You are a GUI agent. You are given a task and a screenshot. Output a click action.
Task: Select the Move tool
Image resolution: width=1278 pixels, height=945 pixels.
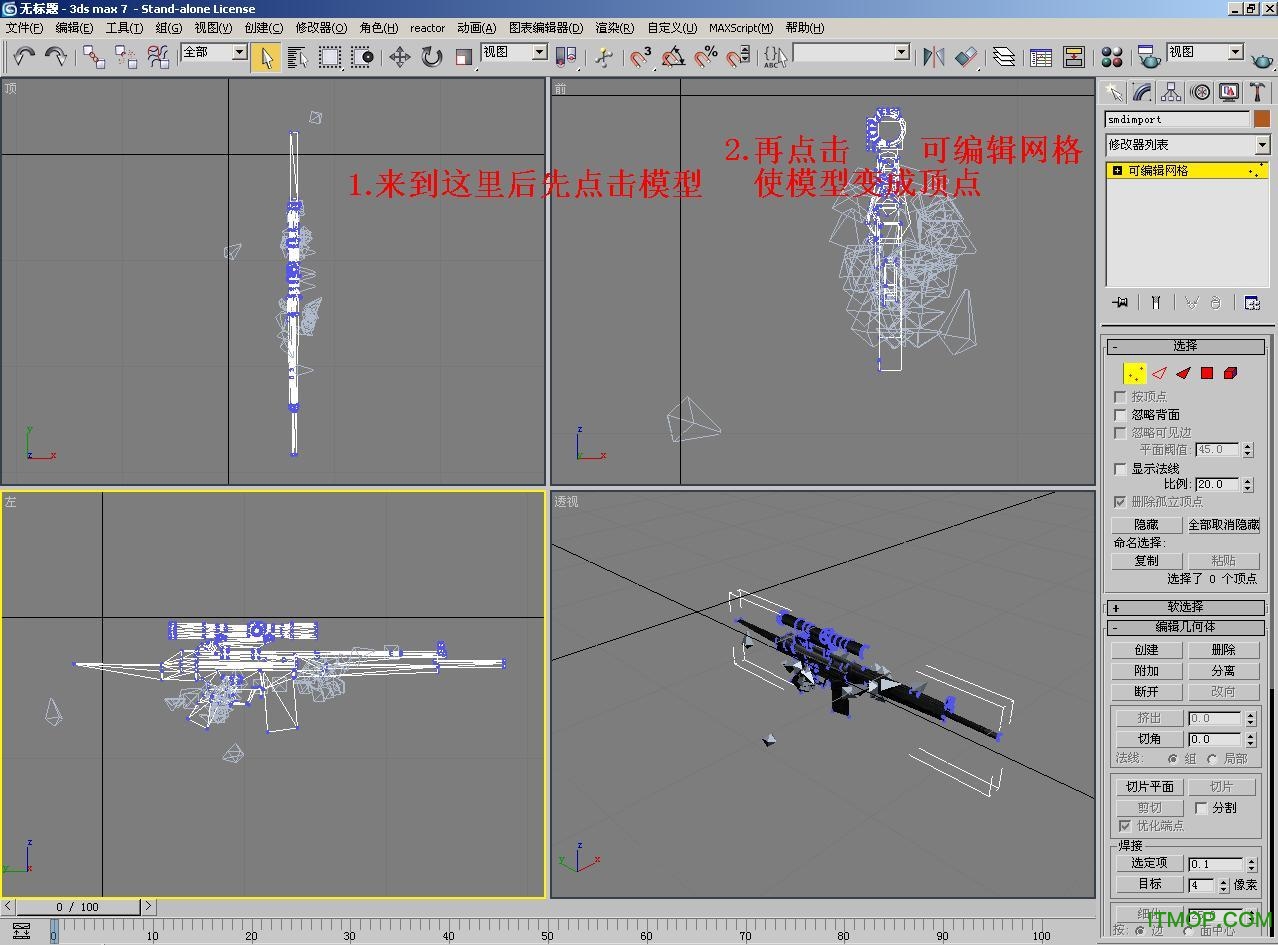(x=400, y=57)
